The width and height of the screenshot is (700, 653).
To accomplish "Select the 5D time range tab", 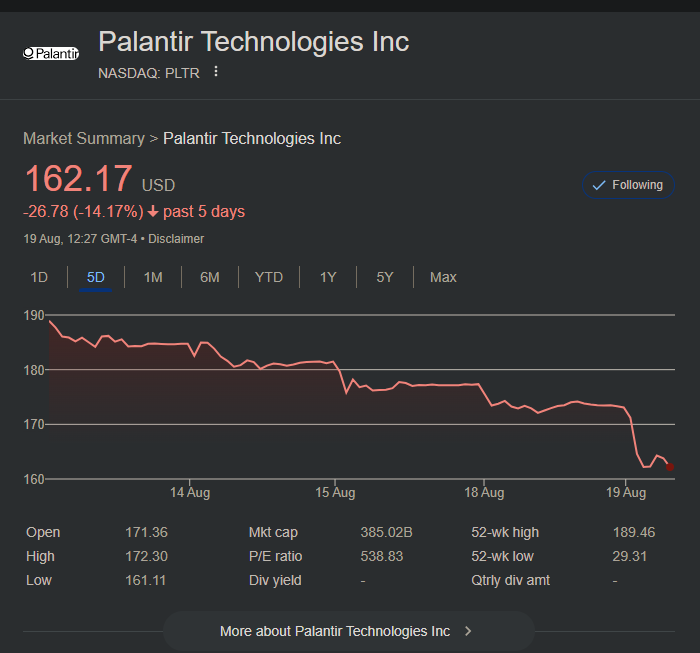I will [96, 277].
